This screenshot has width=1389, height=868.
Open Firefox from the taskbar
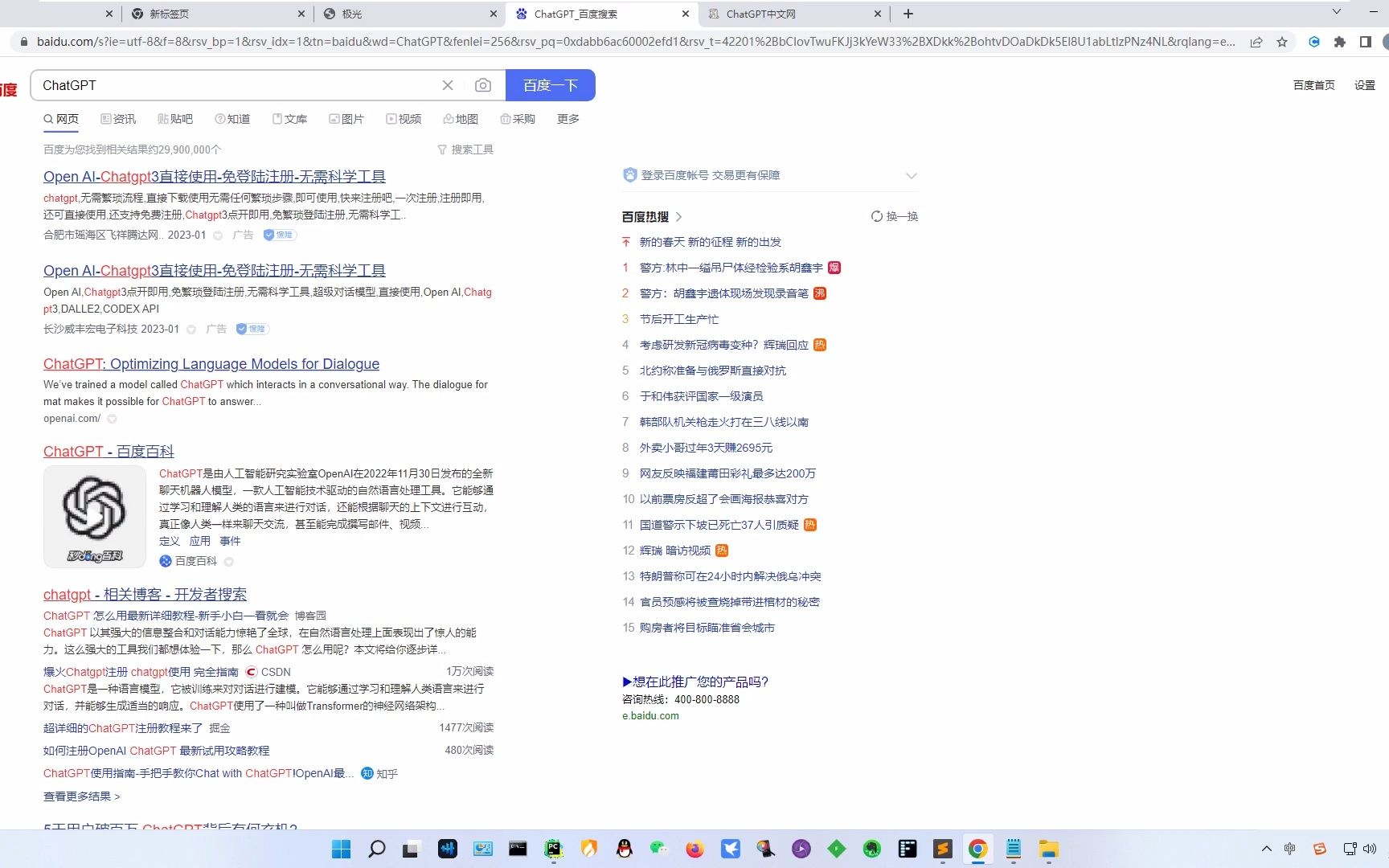pos(695,849)
